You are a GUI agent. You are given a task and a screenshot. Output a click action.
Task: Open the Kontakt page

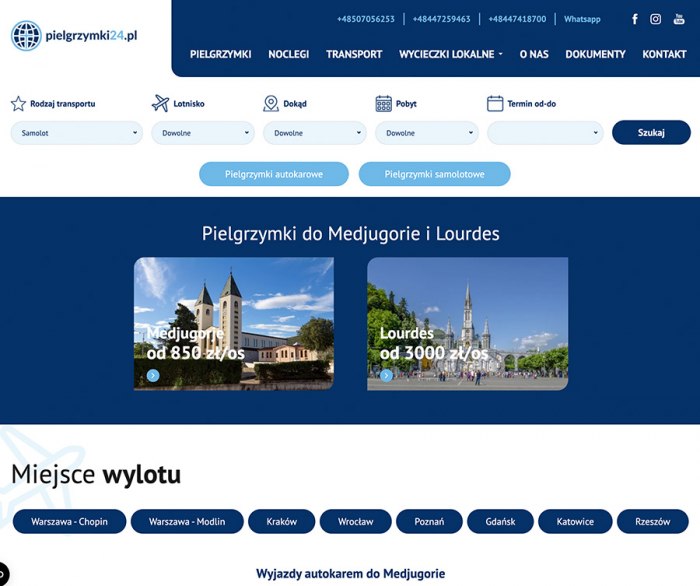(664, 54)
